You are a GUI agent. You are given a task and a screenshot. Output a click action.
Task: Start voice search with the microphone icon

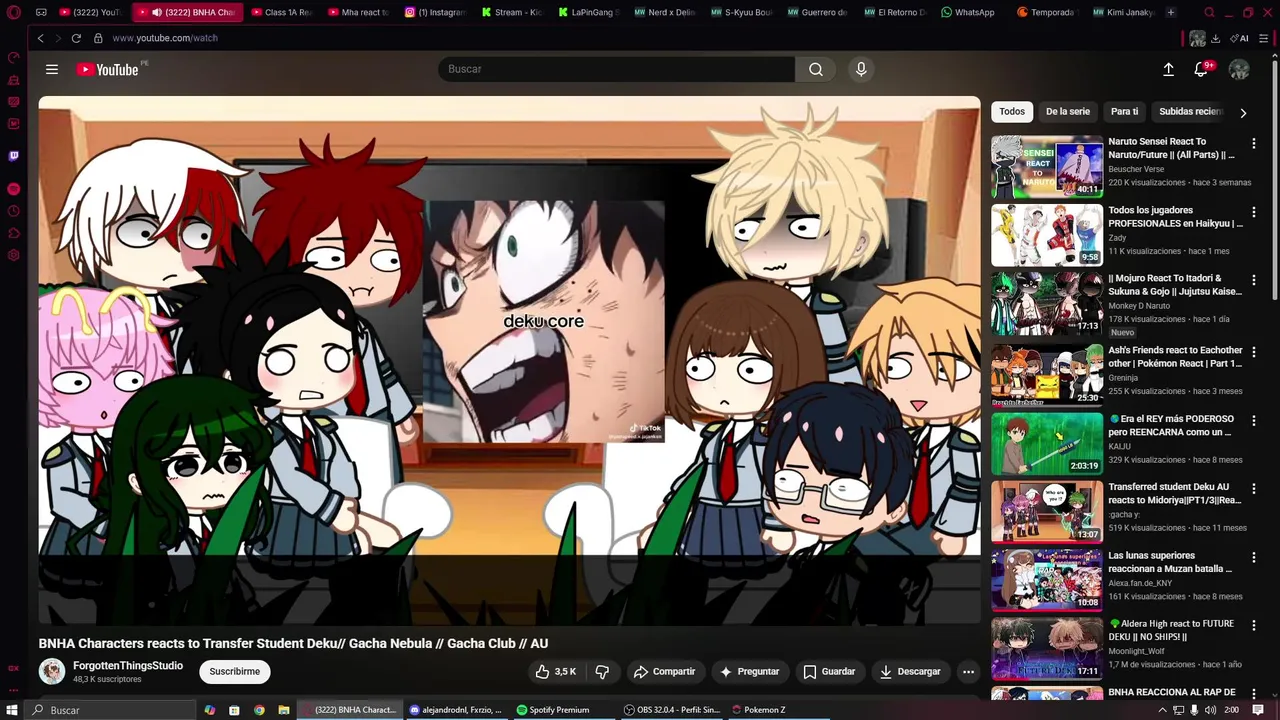click(861, 69)
